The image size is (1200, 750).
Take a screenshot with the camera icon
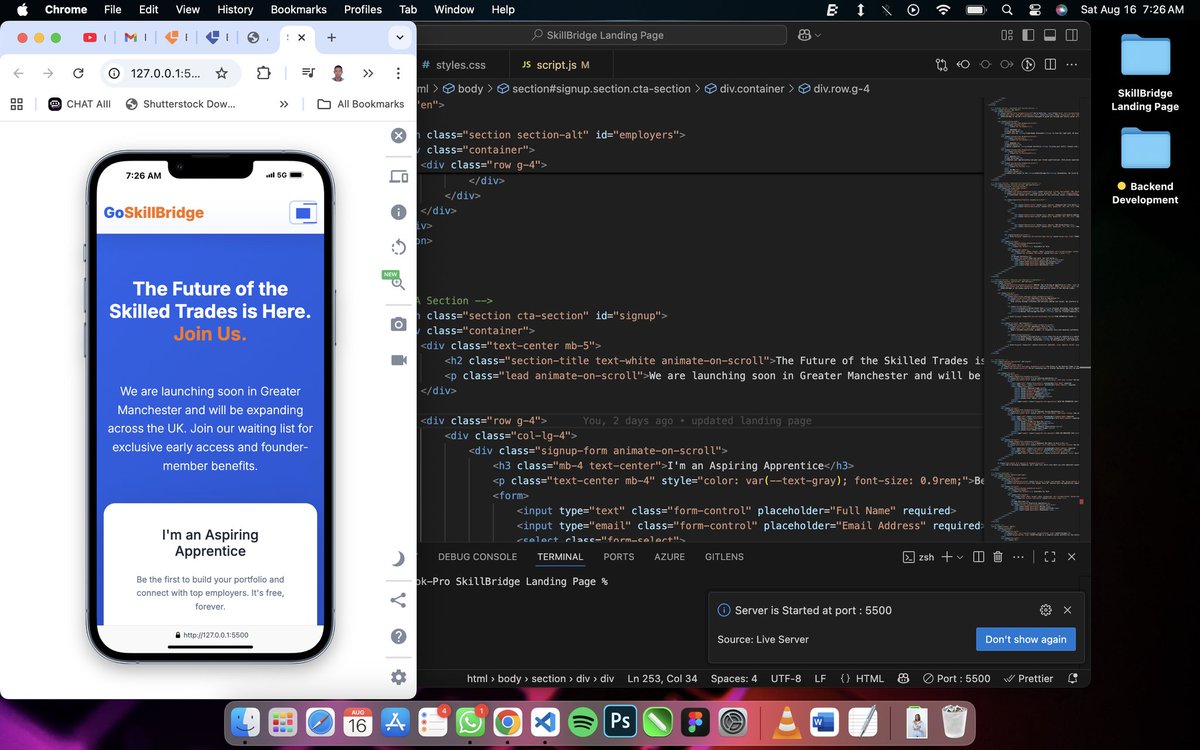pyautogui.click(x=398, y=324)
